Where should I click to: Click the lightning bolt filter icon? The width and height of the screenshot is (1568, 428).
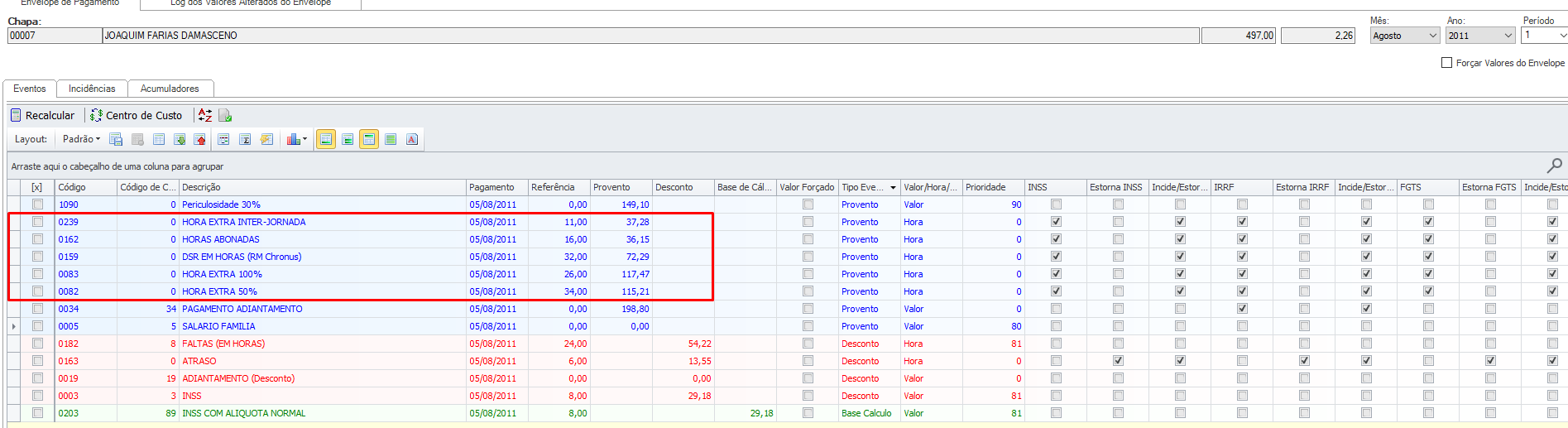[266, 139]
